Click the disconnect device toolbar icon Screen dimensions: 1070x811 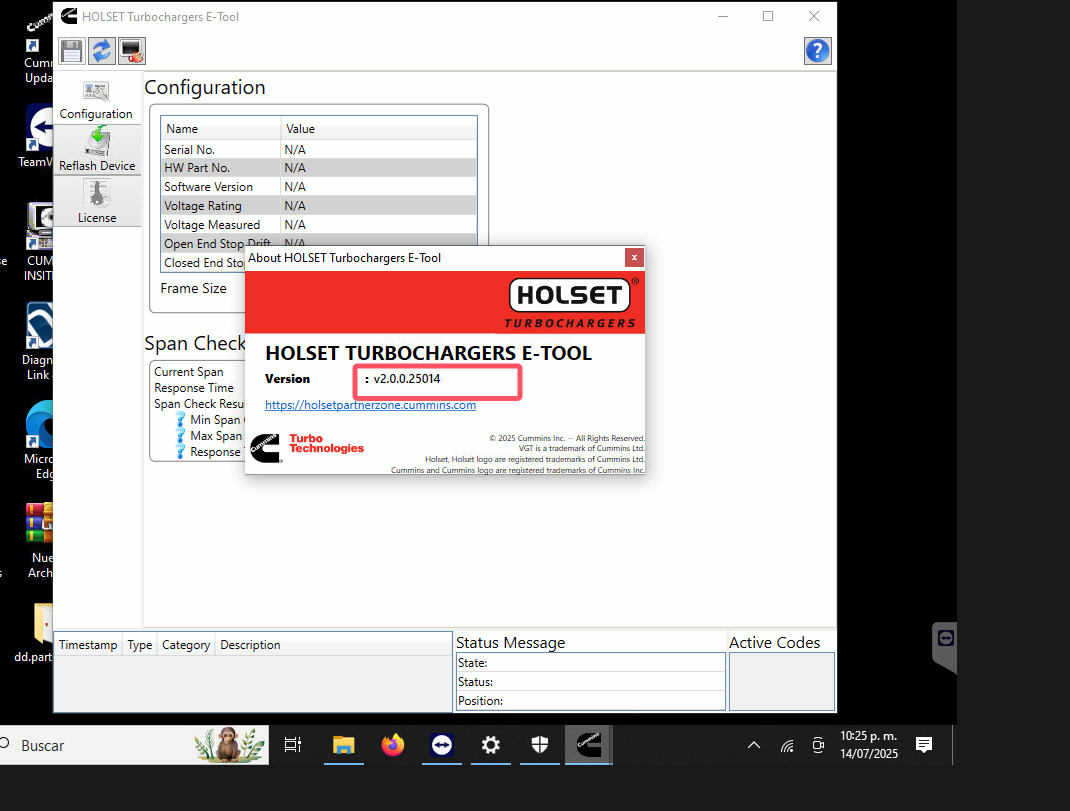click(131, 51)
